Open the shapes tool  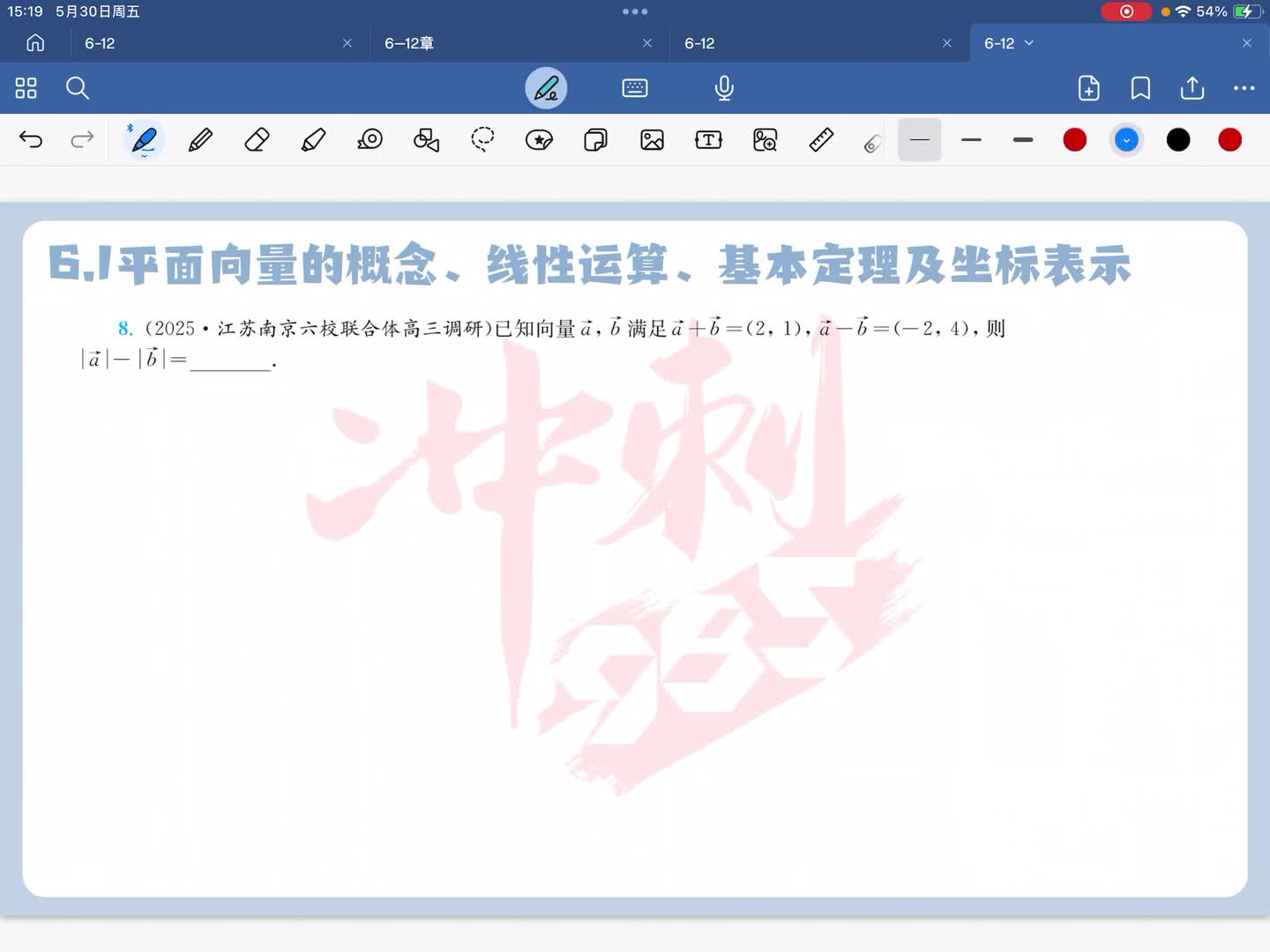[x=426, y=140]
